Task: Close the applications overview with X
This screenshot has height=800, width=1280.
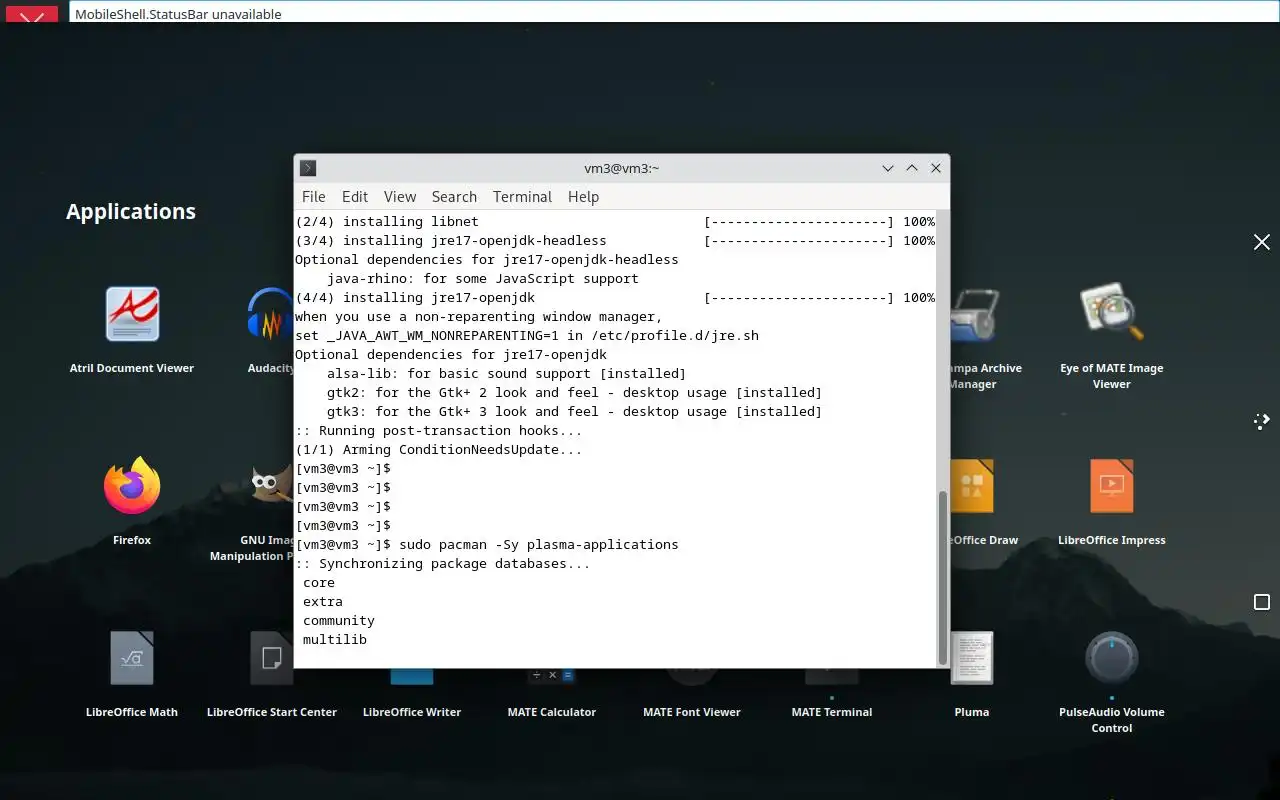Action: (x=1262, y=242)
